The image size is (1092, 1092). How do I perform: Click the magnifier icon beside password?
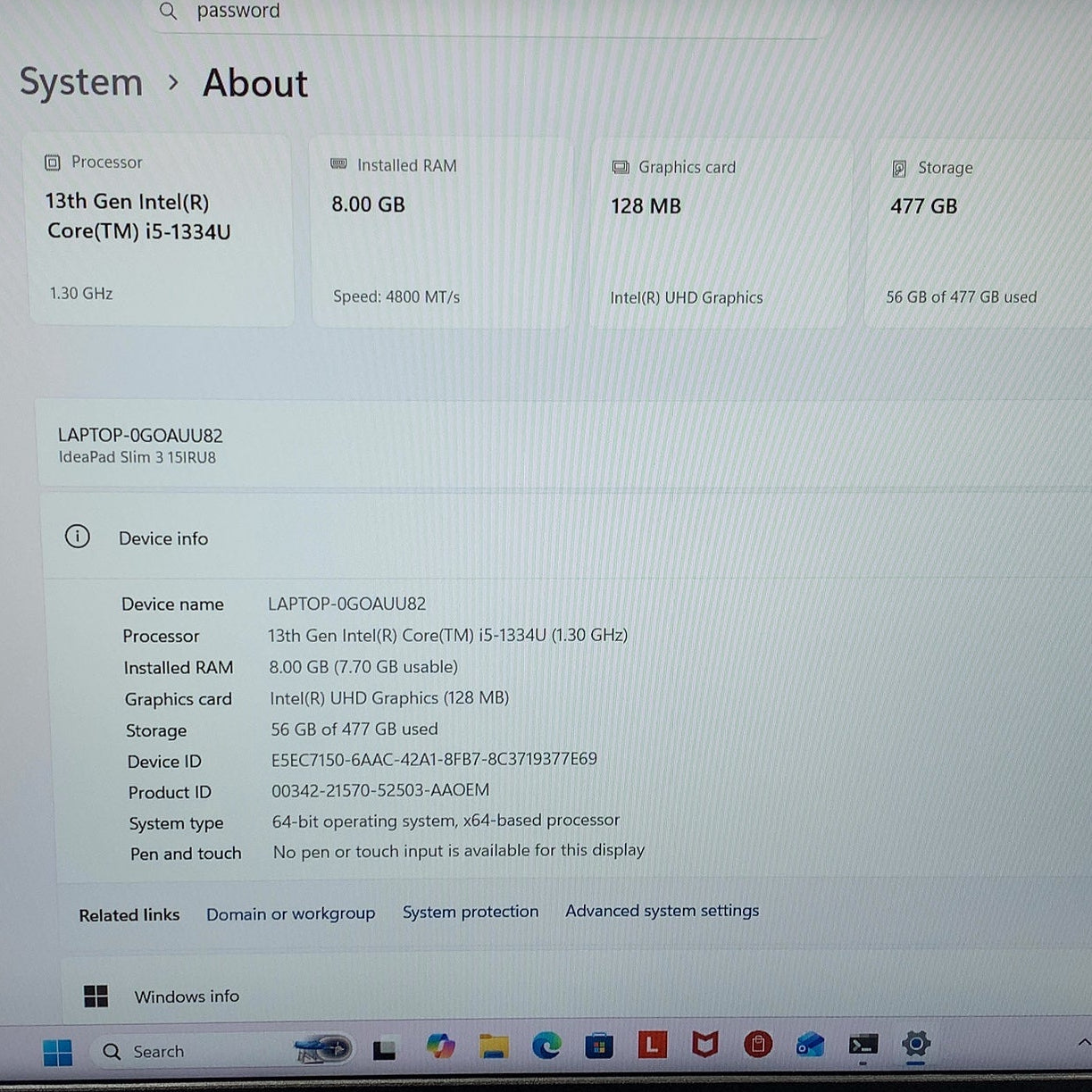pyautogui.click(x=168, y=12)
